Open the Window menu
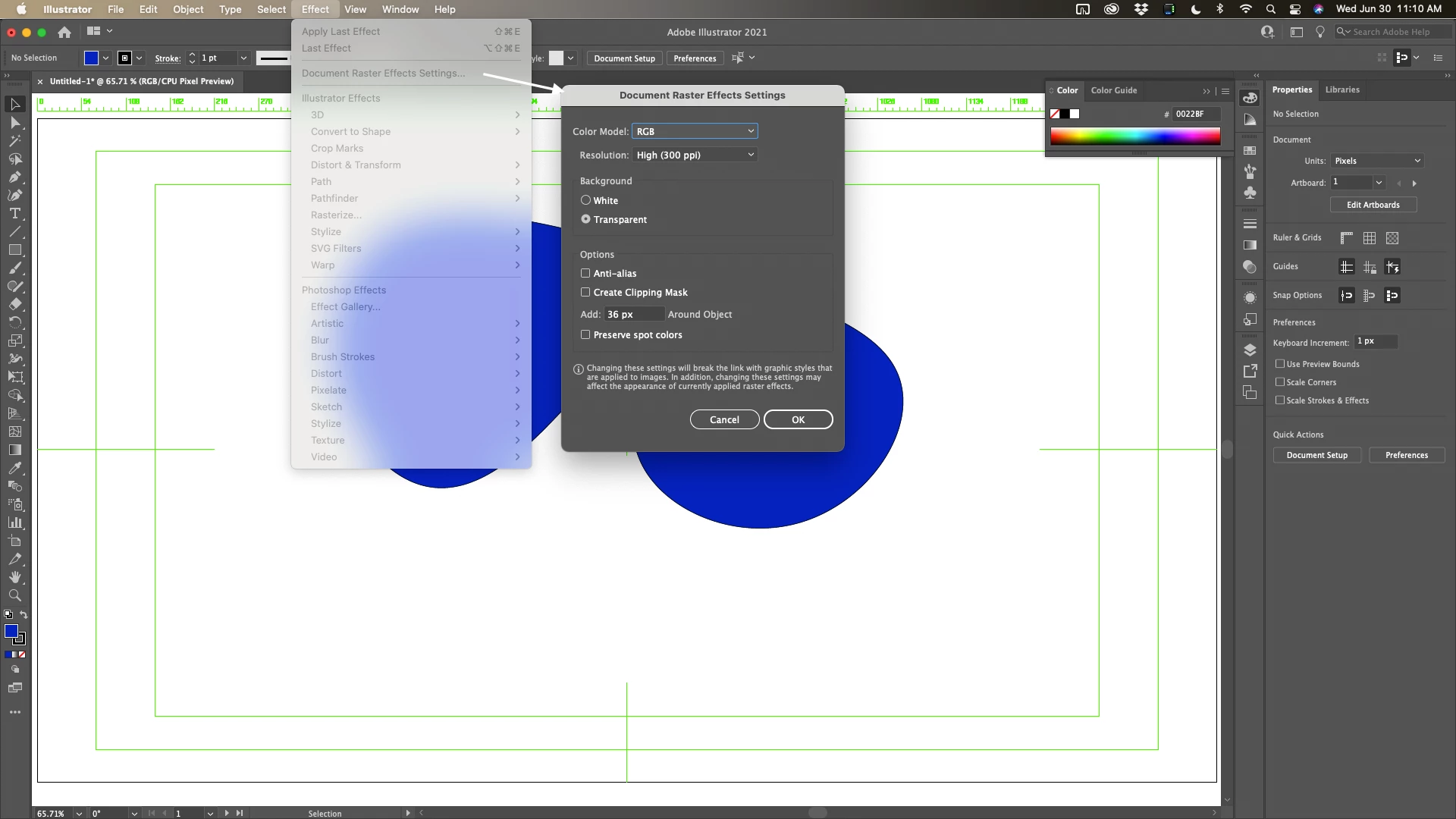Image resolution: width=1456 pixels, height=819 pixels. [400, 9]
